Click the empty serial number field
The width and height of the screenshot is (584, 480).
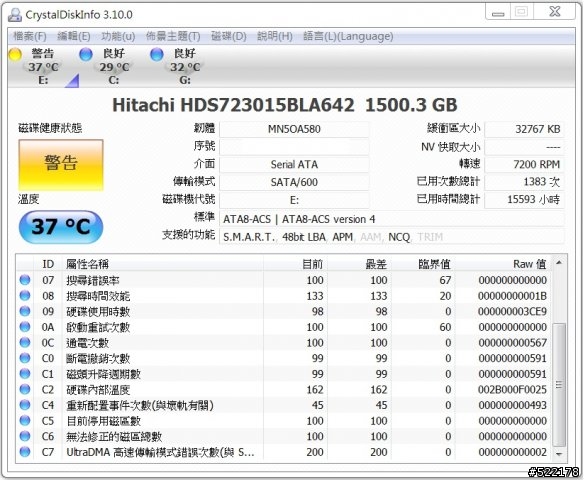pyautogui.click(x=294, y=147)
